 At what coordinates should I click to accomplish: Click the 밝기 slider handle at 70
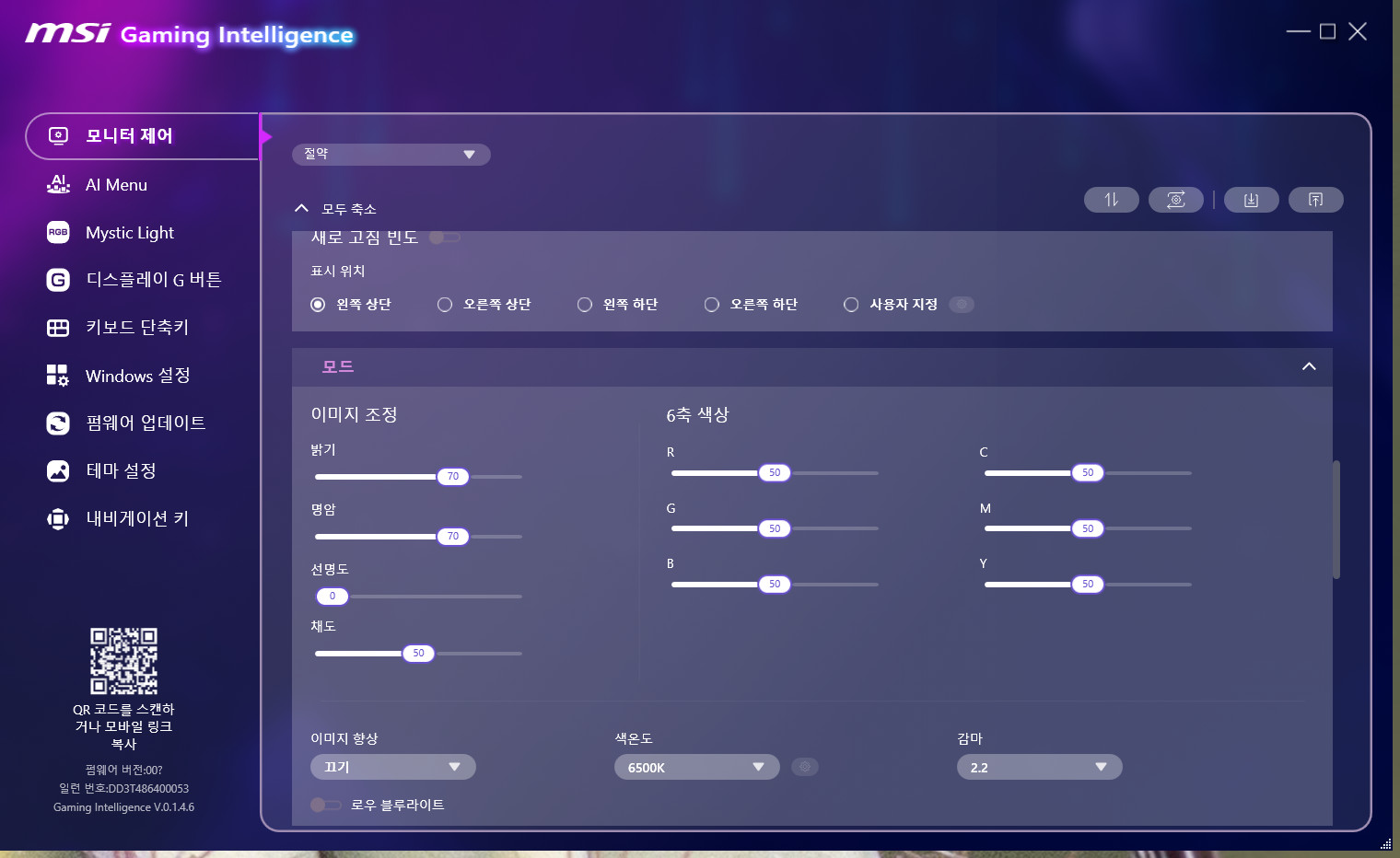pos(452,477)
